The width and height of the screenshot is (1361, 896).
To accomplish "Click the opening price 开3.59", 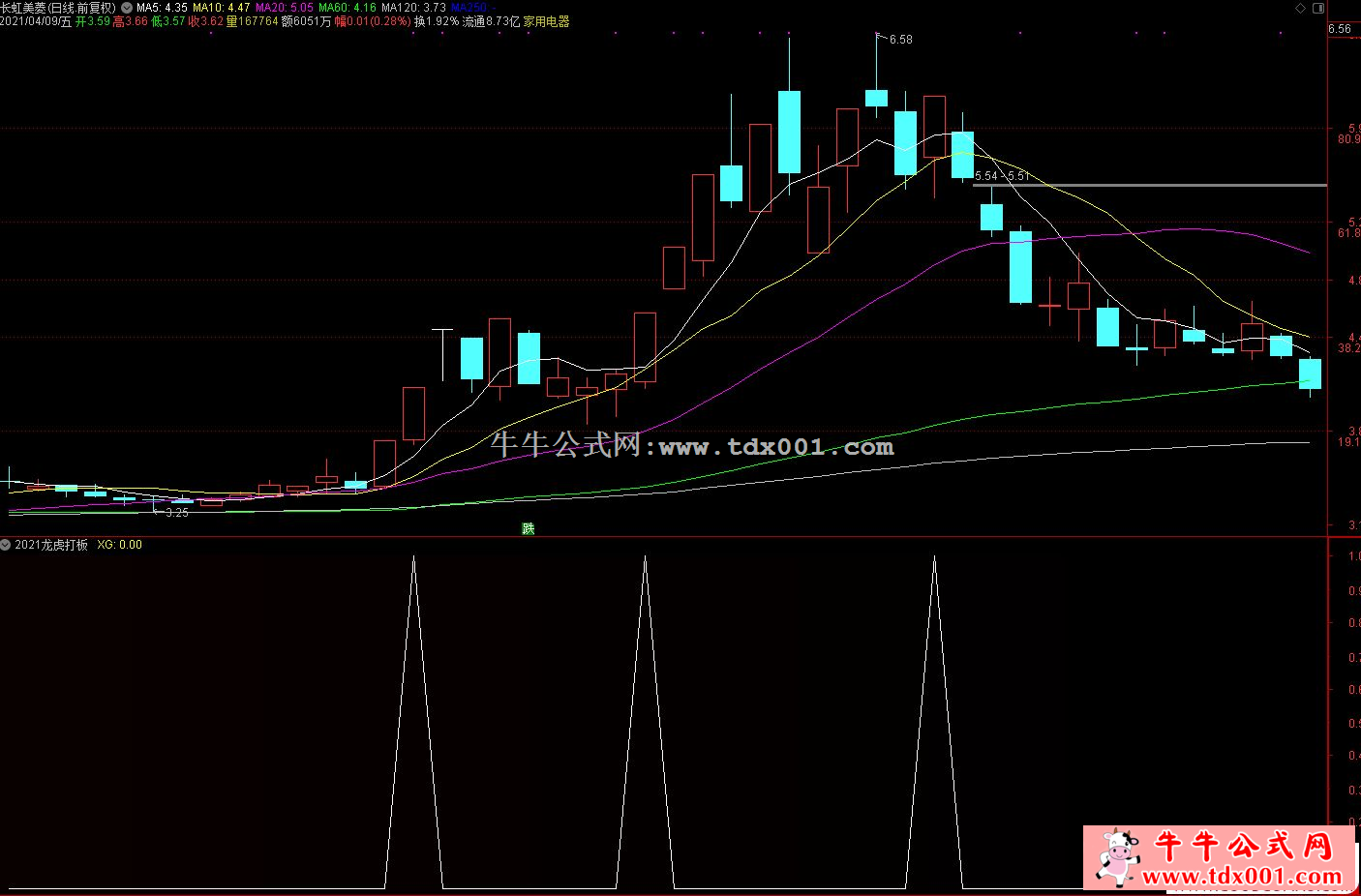I will [x=93, y=21].
